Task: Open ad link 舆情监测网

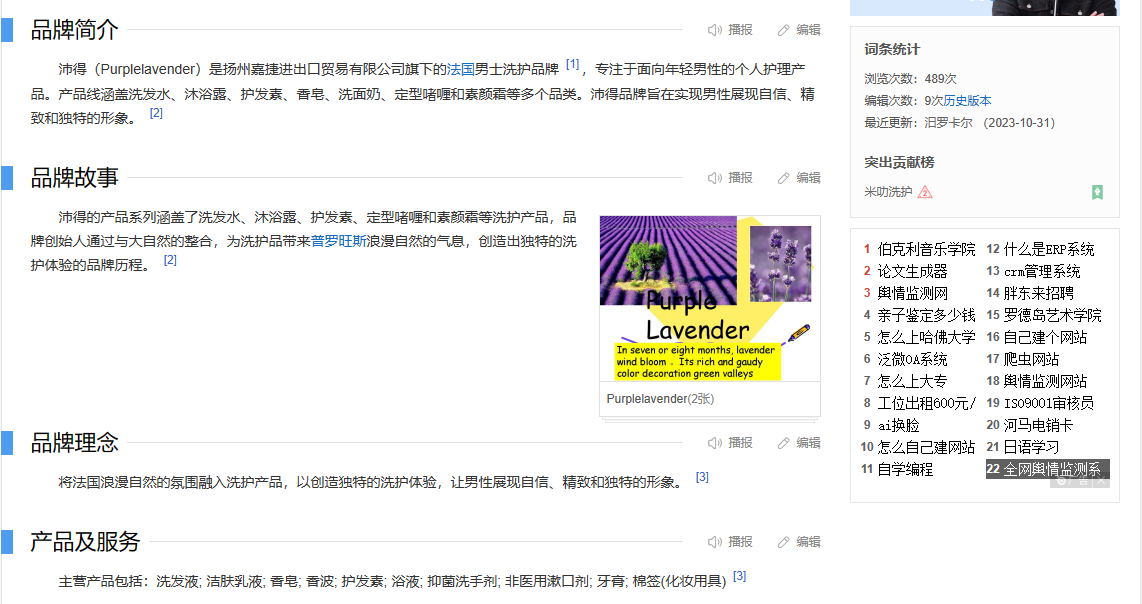Action: [912, 294]
